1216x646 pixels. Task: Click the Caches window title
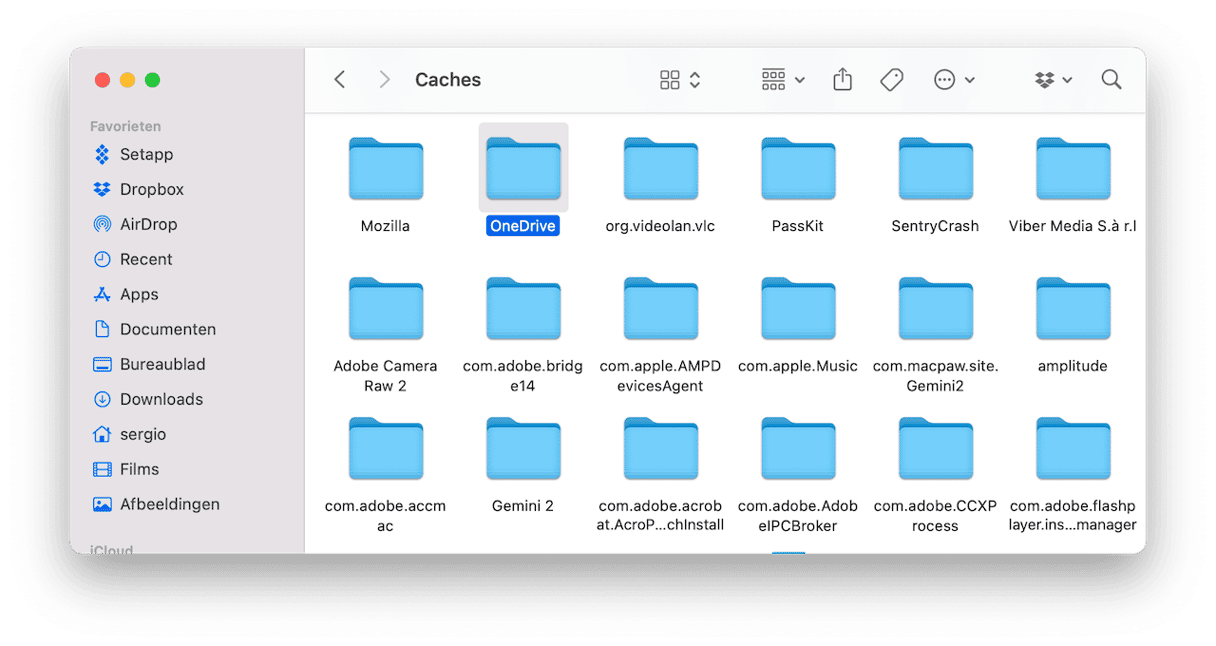pyautogui.click(x=448, y=80)
